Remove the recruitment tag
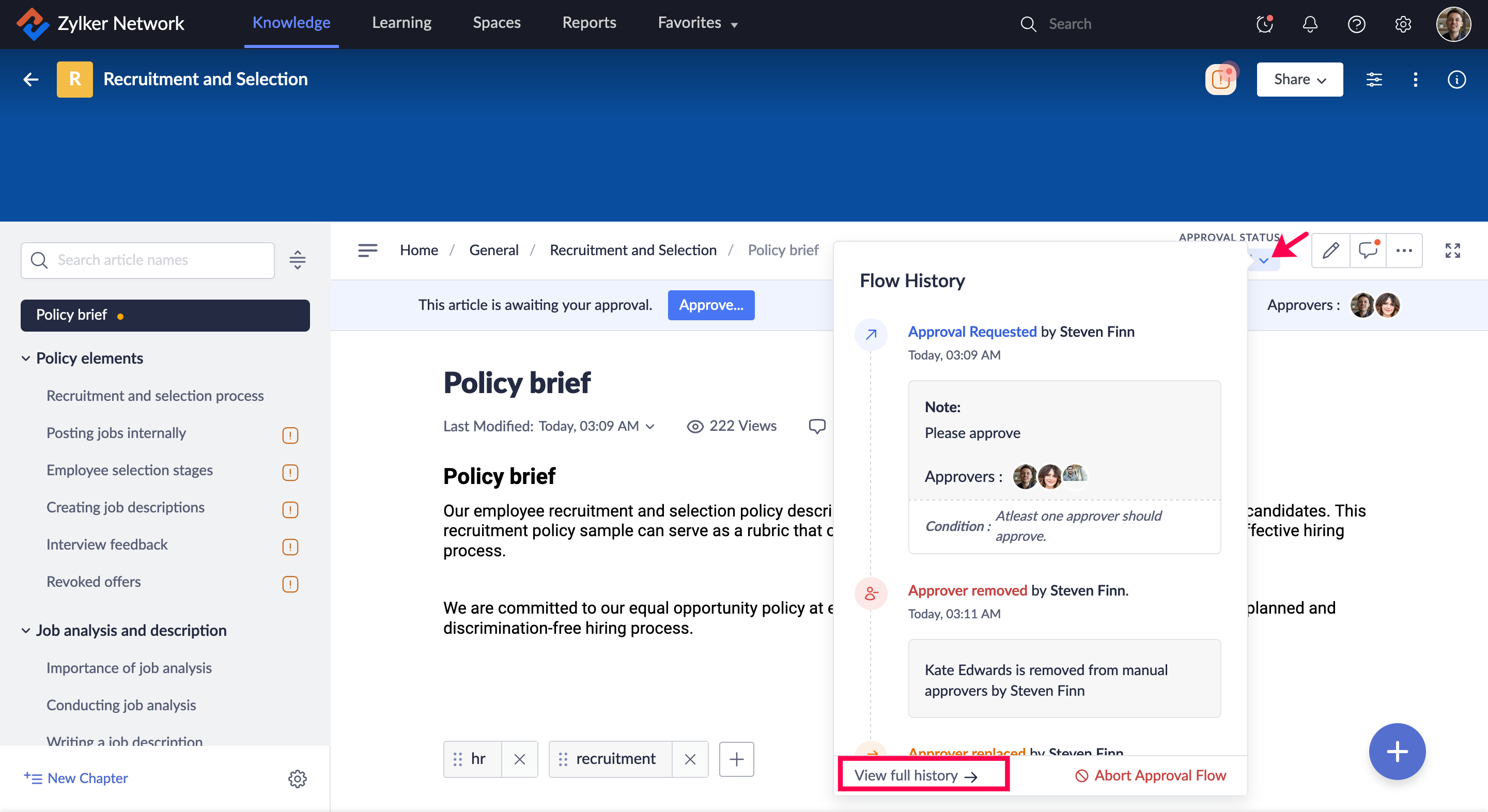Viewport: 1488px width, 812px height. tap(690, 759)
